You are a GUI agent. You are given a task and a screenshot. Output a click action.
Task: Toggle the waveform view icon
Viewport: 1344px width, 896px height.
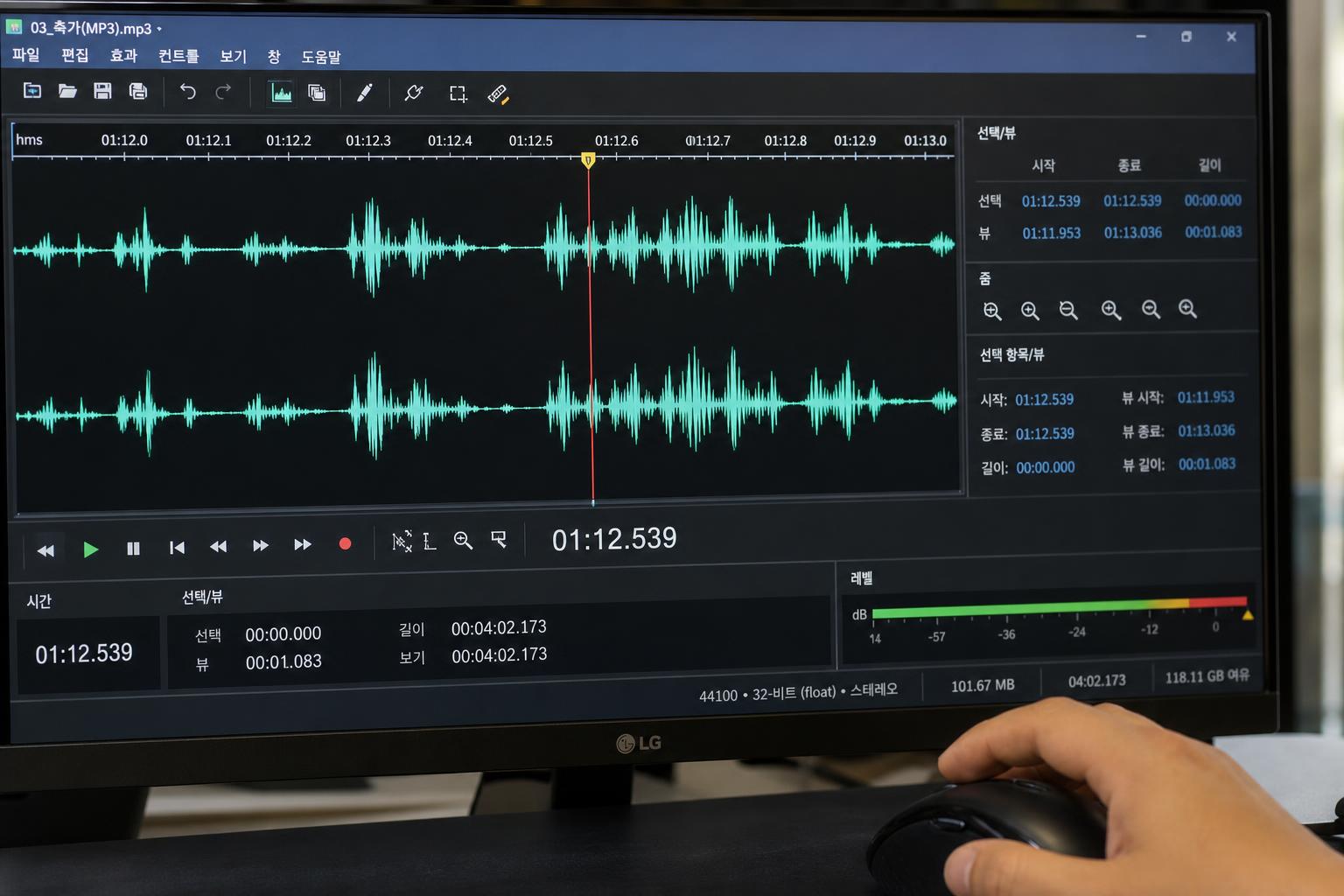click(x=281, y=93)
